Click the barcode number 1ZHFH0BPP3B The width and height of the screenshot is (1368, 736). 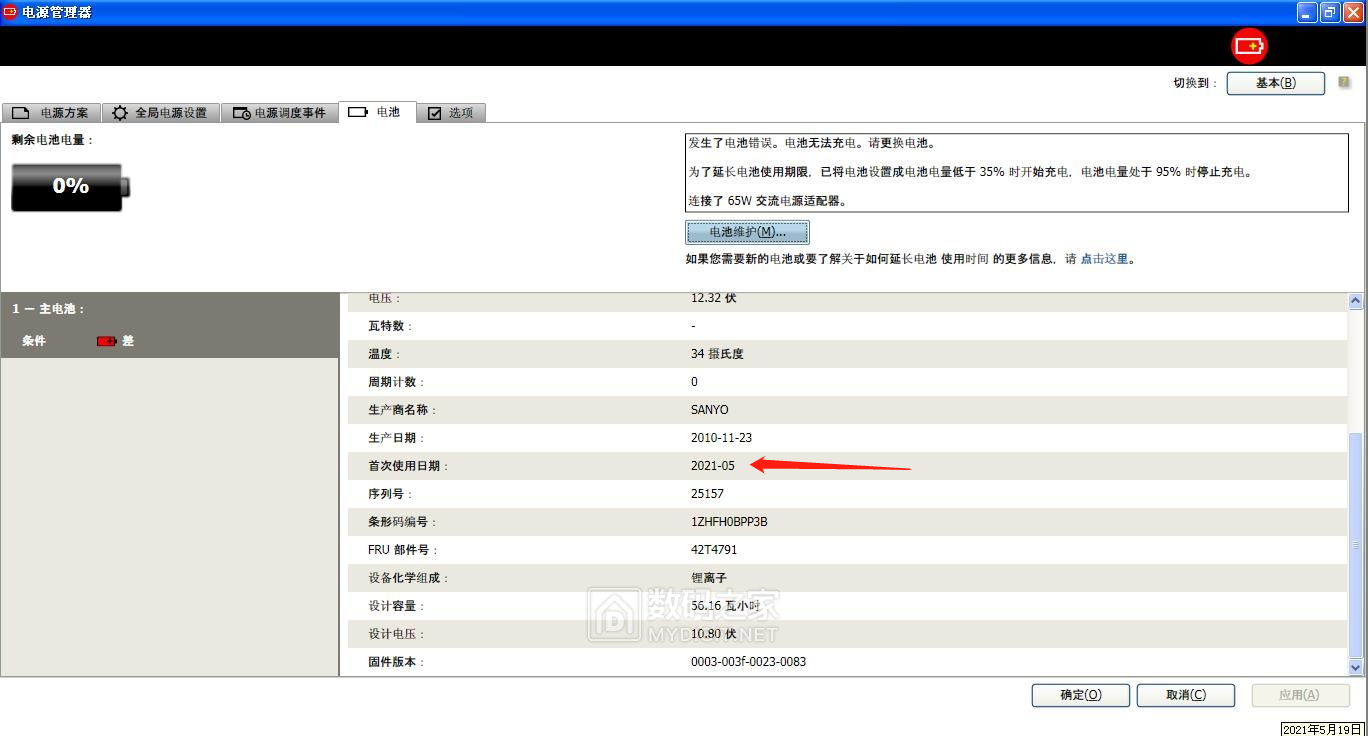click(x=729, y=522)
